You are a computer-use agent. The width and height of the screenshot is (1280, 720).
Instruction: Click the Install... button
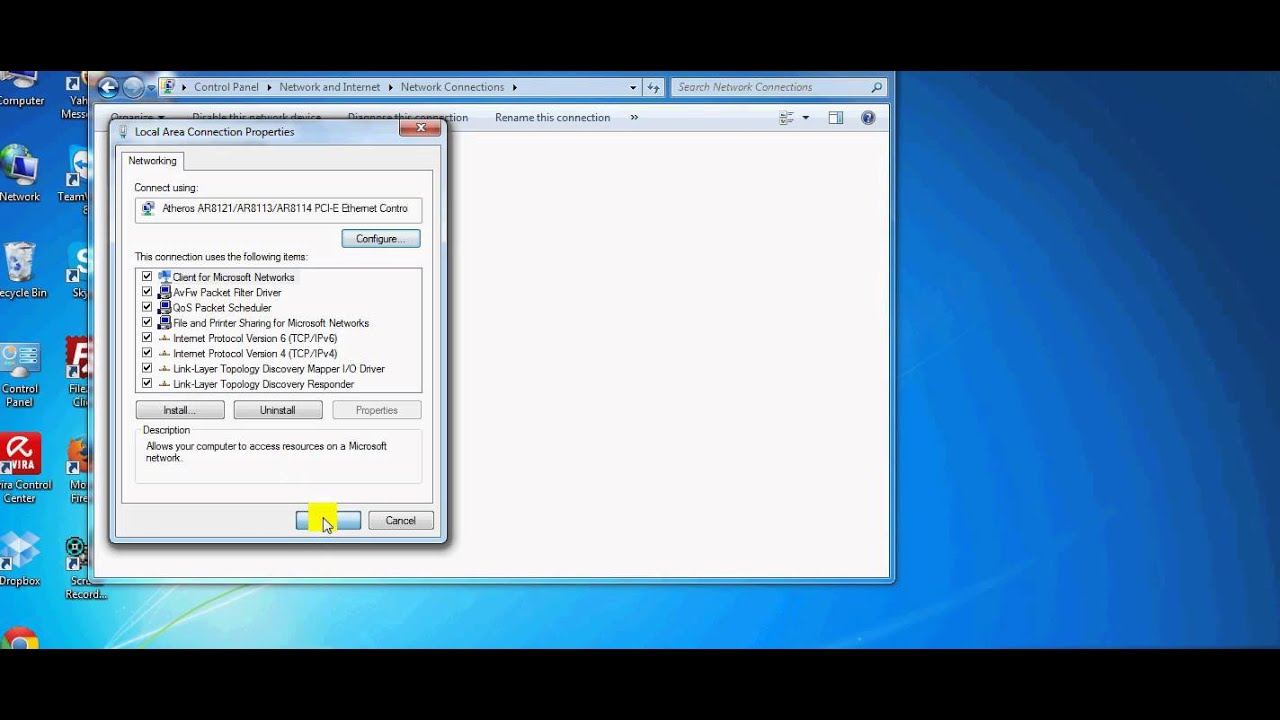180,410
